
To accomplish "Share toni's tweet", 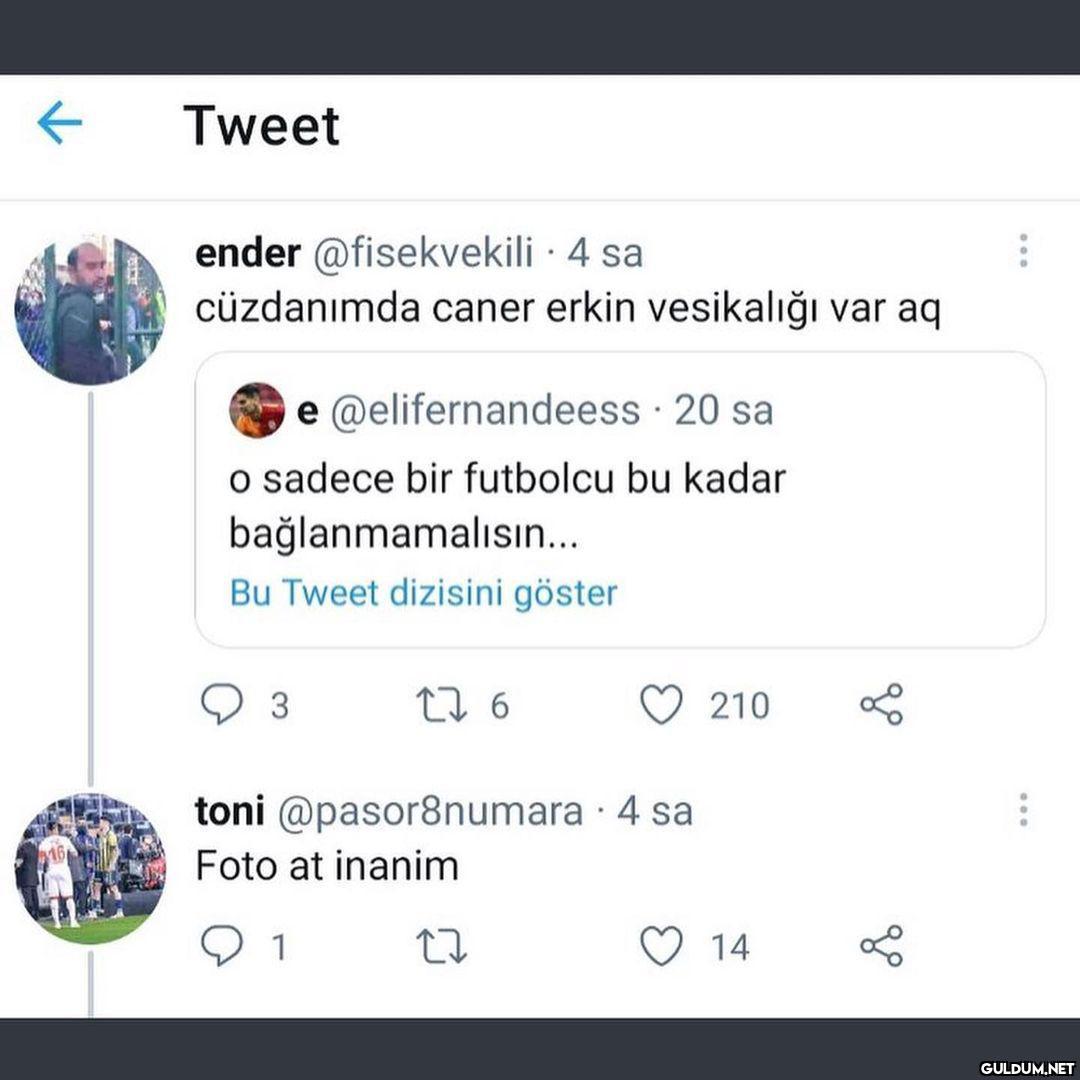I will click(881, 946).
